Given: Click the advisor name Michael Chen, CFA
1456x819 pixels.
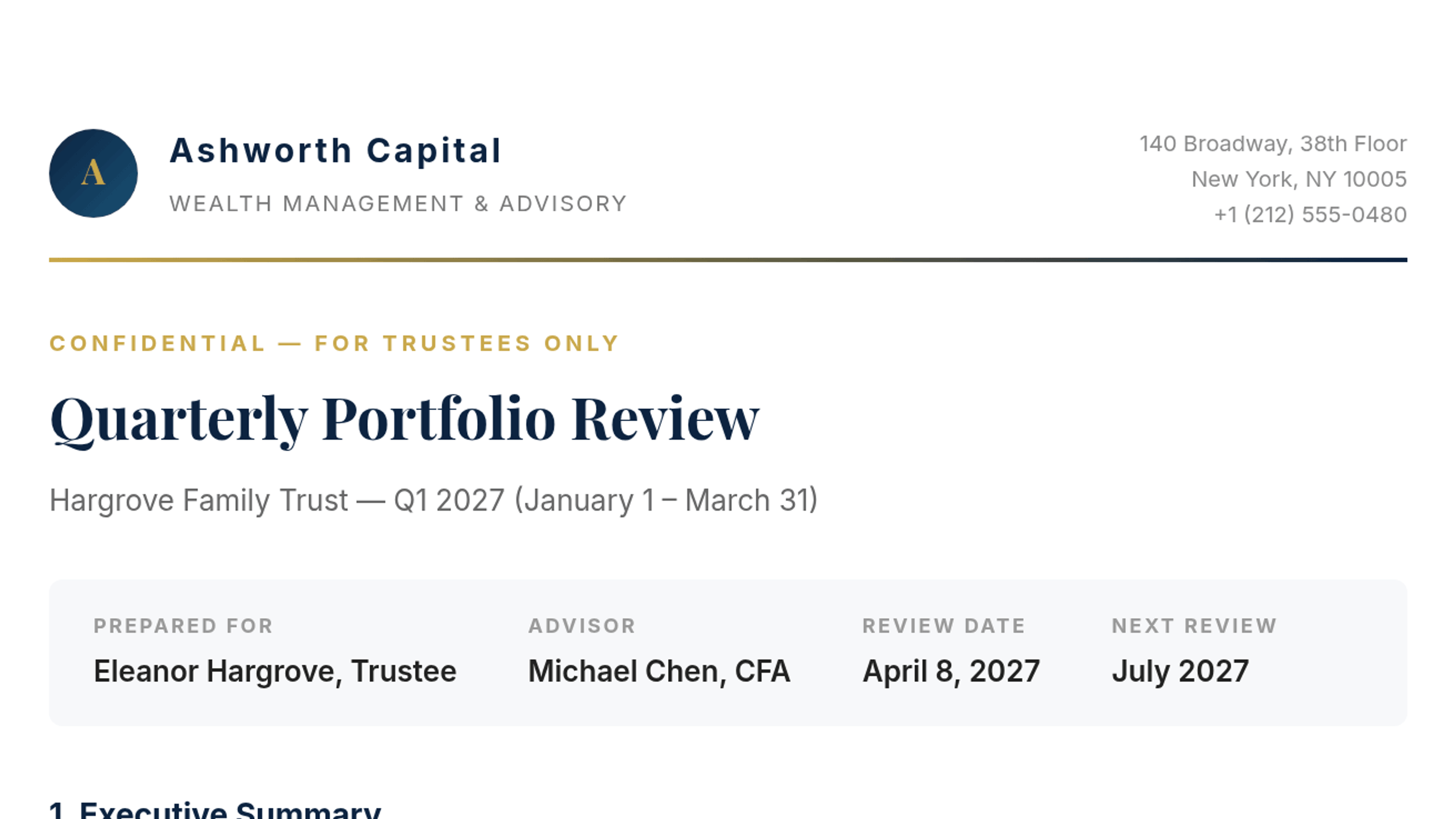Looking at the screenshot, I should coord(659,671).
